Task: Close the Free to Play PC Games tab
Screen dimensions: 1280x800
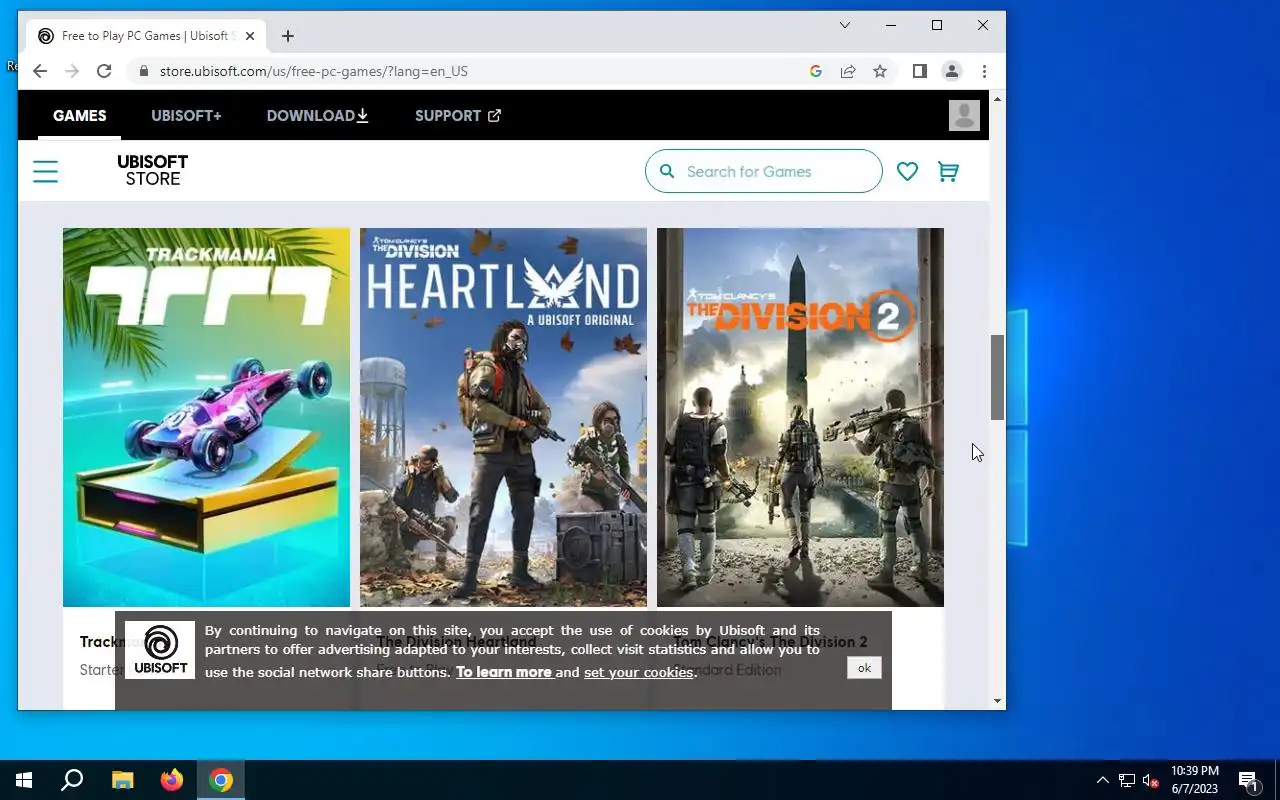Action: [250, 36]
